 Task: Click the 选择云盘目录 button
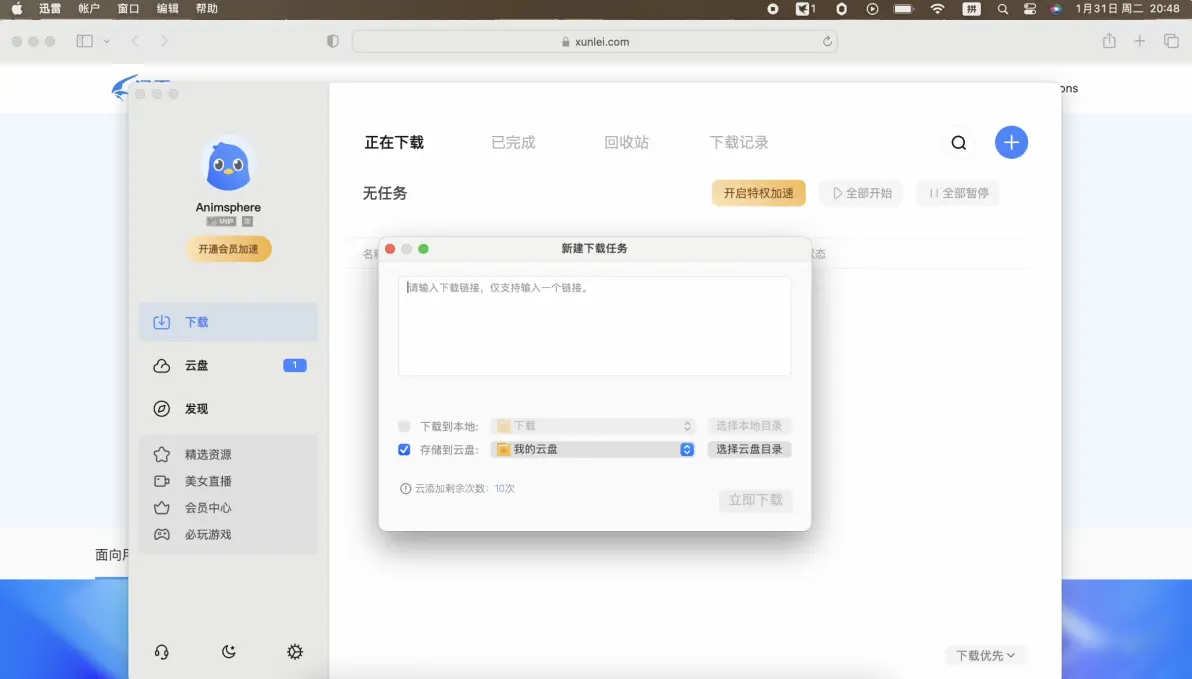click(x=749, y=449)
